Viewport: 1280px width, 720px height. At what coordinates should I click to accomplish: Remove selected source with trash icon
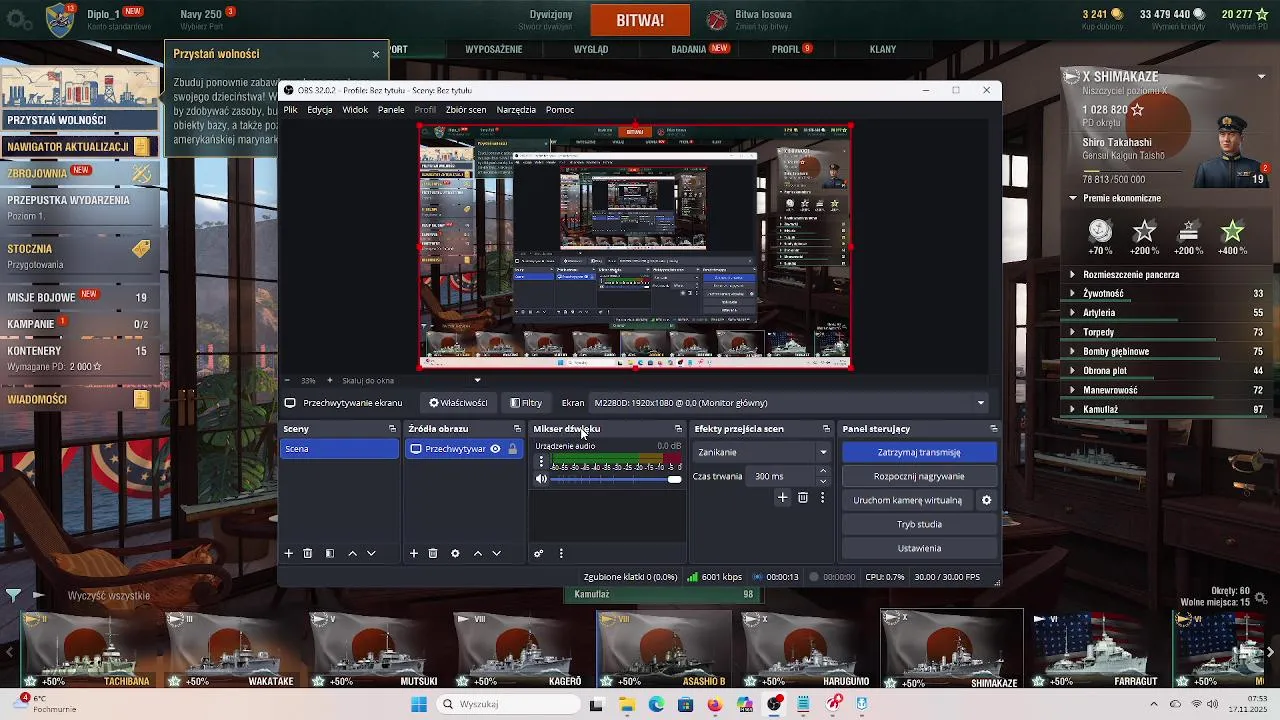433,553
